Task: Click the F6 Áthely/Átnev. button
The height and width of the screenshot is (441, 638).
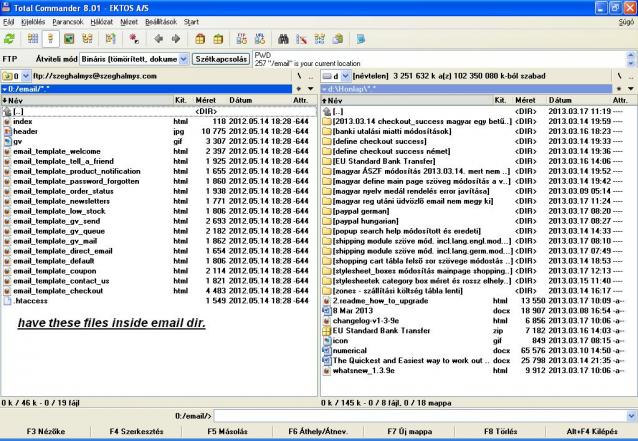Action: pos(318,431)
